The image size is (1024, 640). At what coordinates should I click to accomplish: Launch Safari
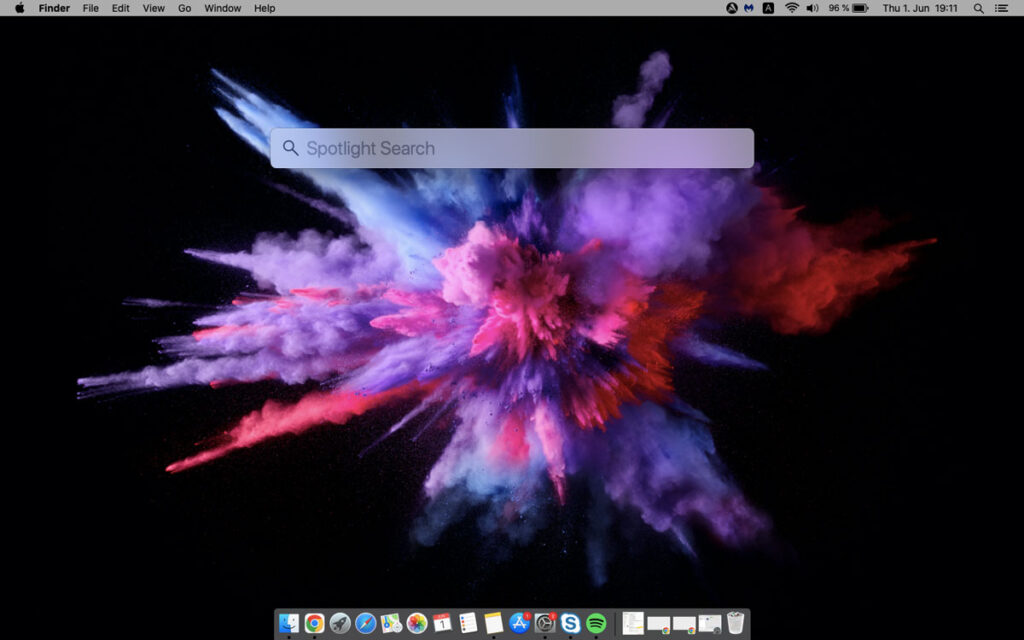(x=364, y=621)
